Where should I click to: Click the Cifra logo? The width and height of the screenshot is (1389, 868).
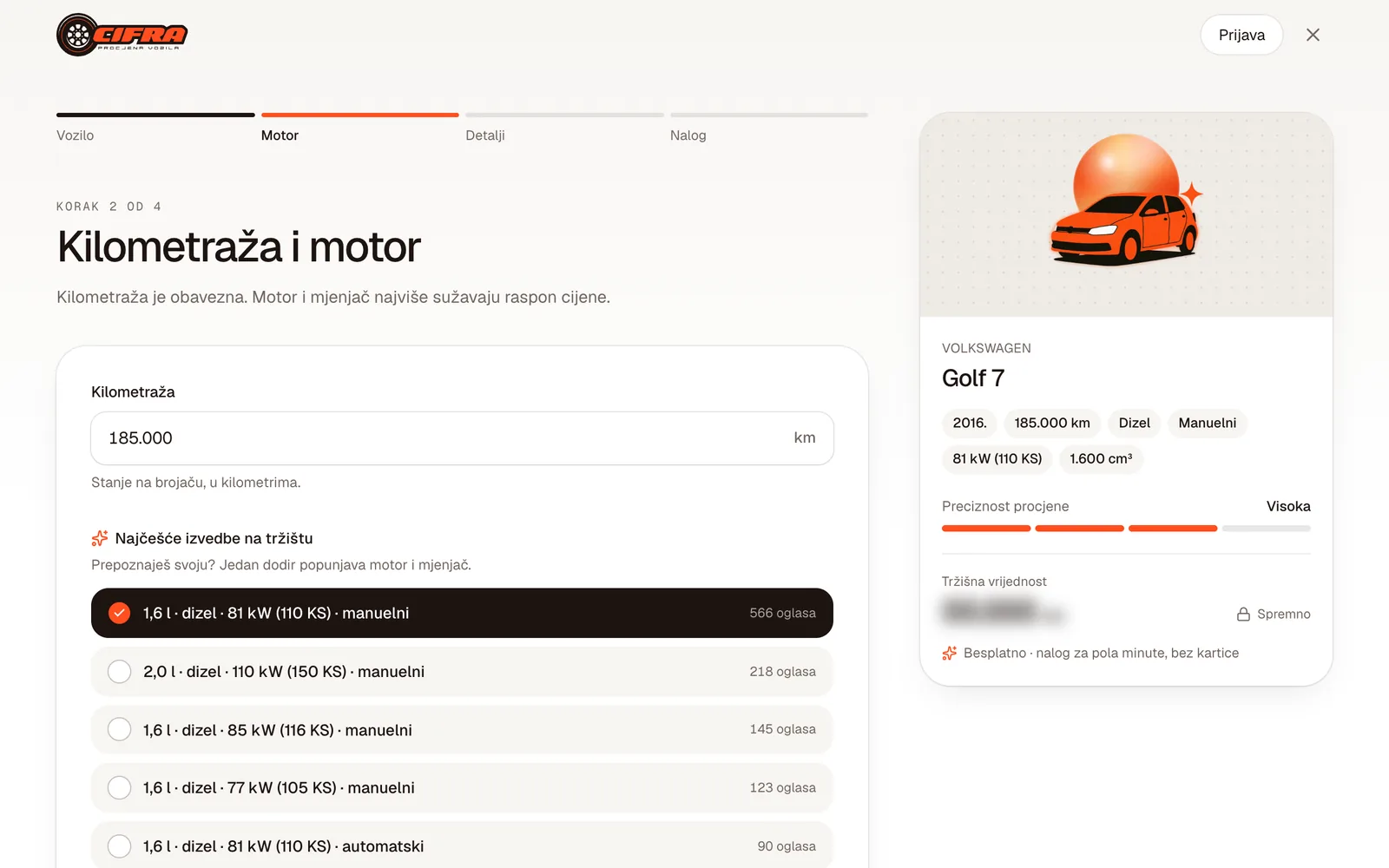click(122, 35)
